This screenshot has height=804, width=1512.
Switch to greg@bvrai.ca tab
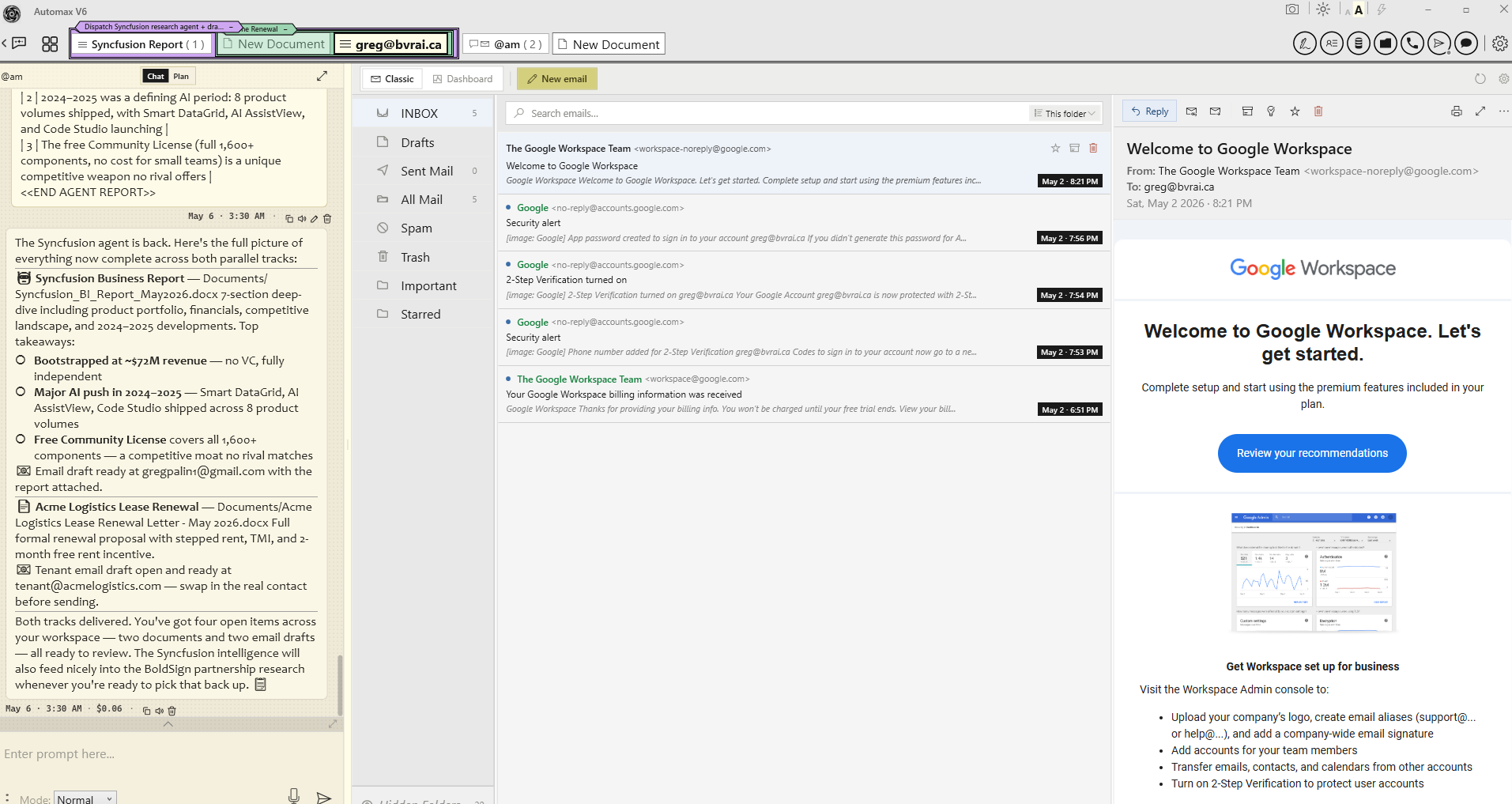coord(391,44)
